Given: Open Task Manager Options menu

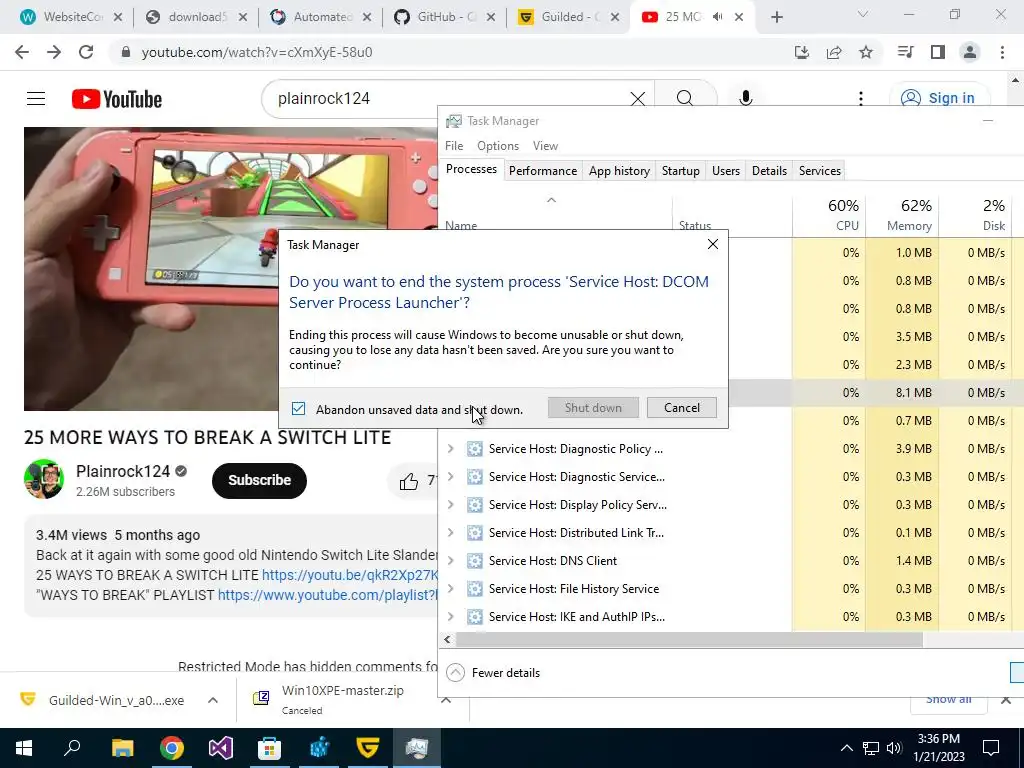Looking at the screenshot, I should (x=498, y=146).
